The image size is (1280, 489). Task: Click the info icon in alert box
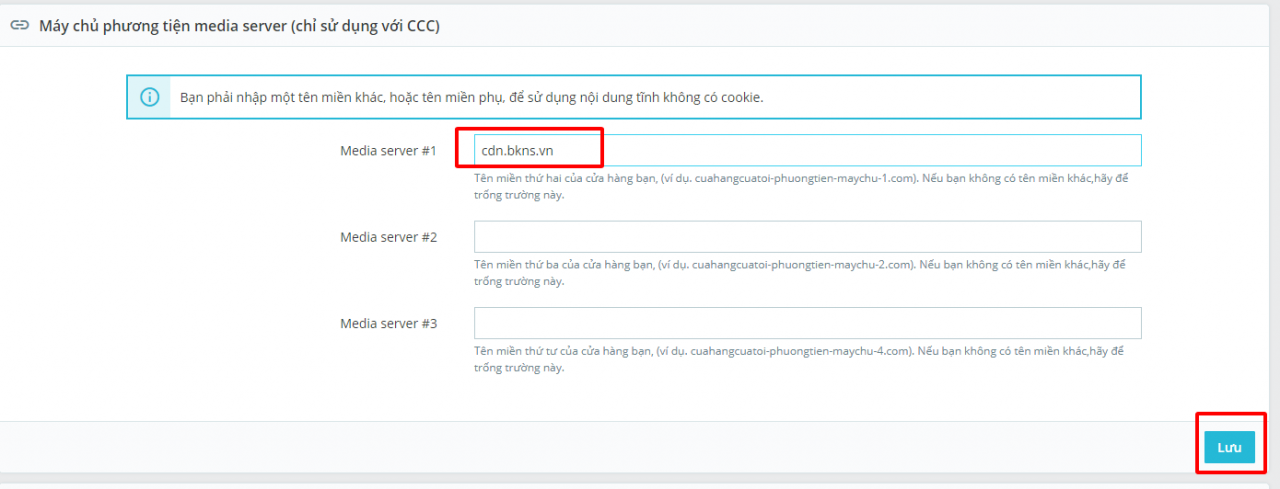point(149,97)
